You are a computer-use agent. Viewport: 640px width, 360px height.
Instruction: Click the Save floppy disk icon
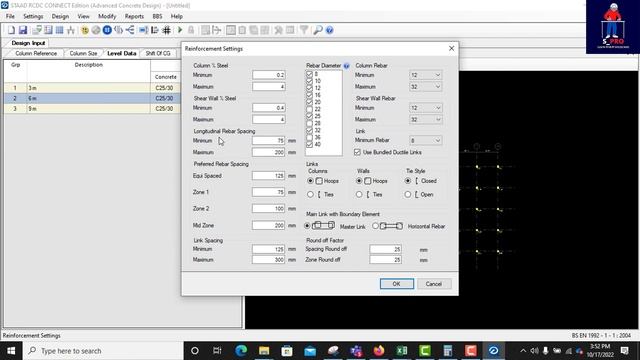(23, 30)
